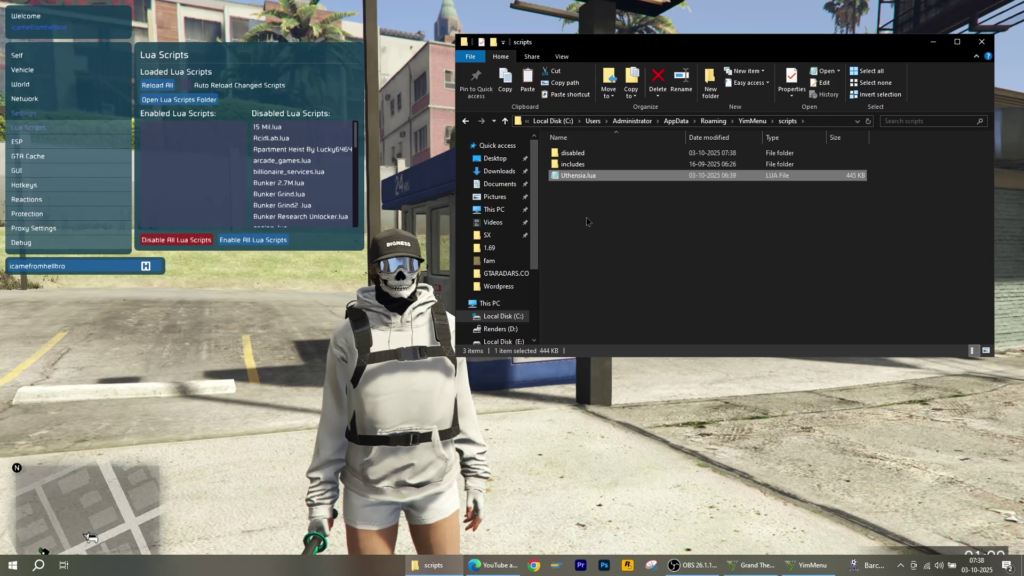Open taskbar Search
The image size is (1024, 576).
pos(39,565)
